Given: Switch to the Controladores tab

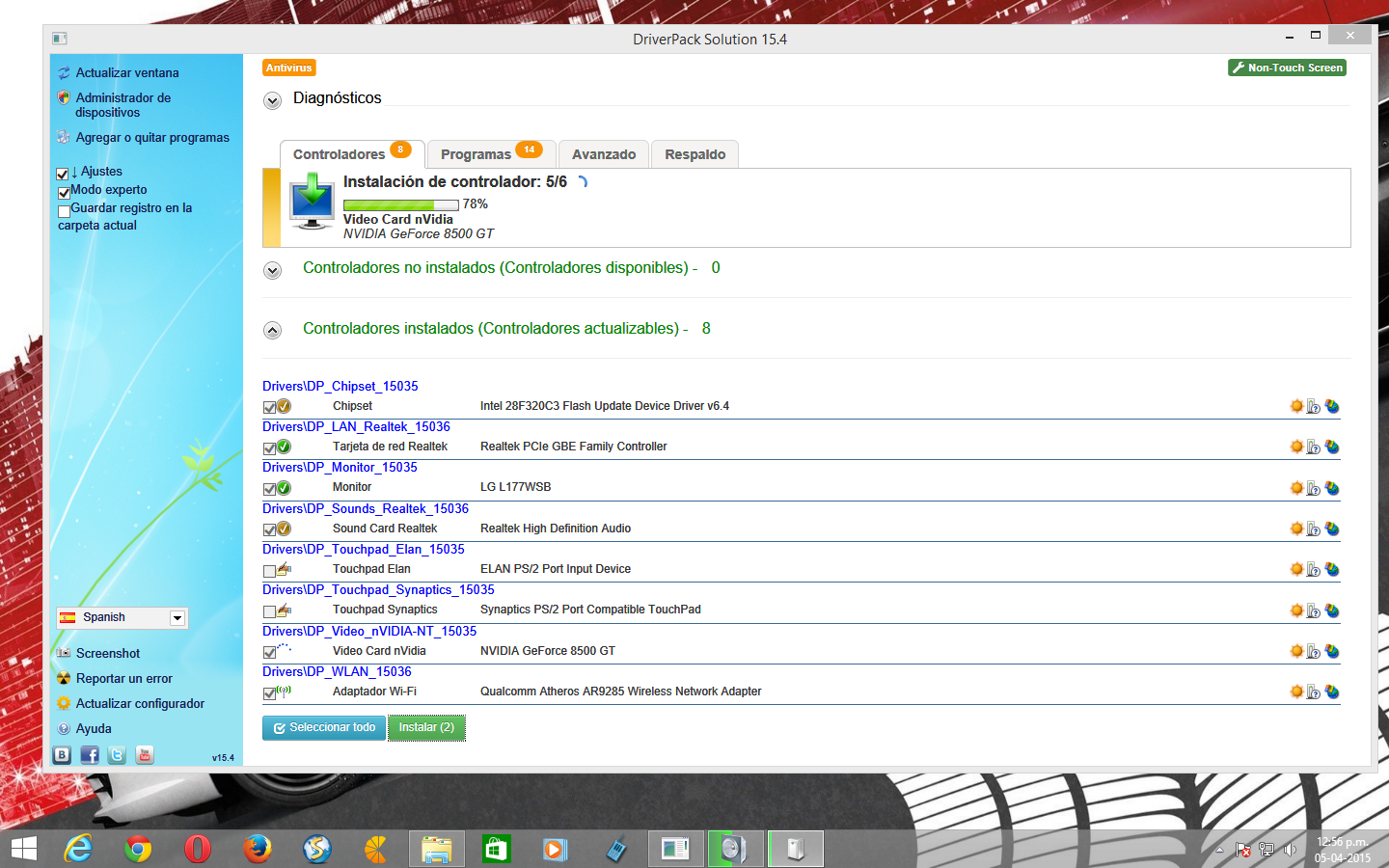Looking at the screenshot, I should (352, 154).
